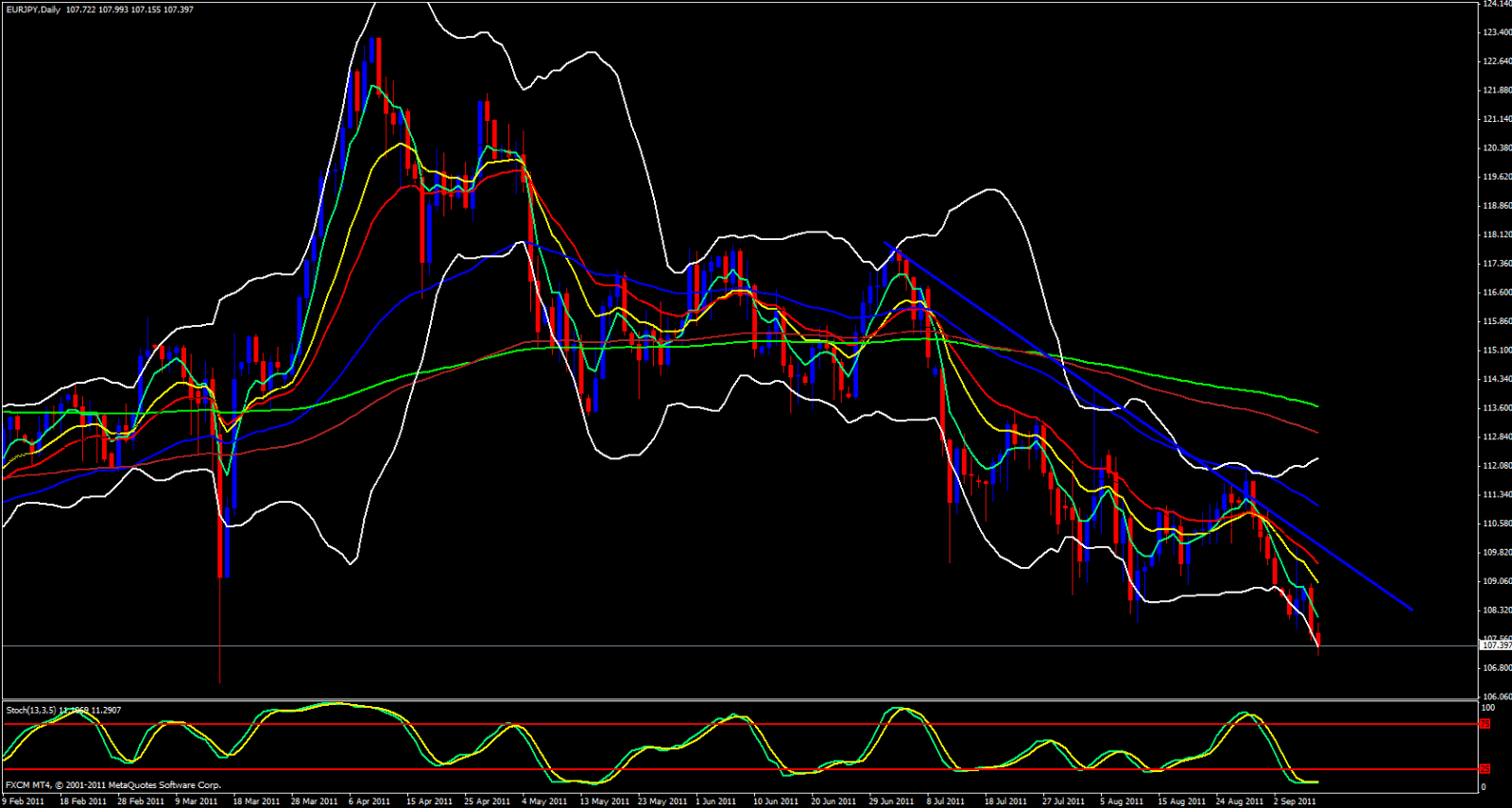
Task: Click the 15 Aug 2011 date label
Action: coord(1181,801)
